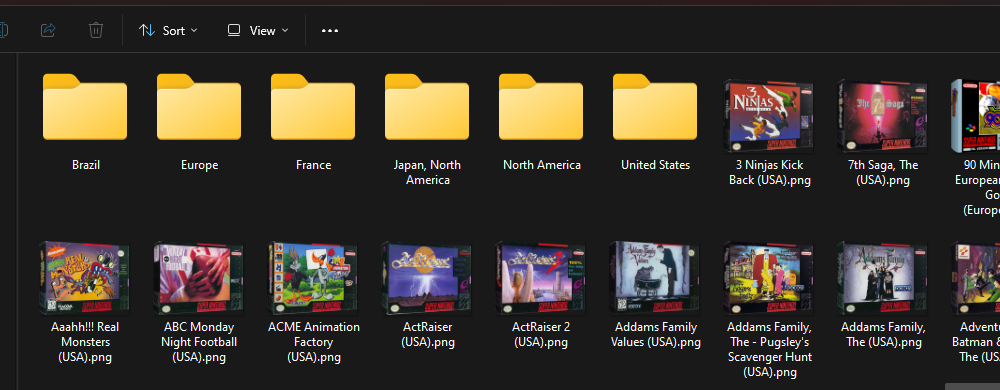The width and height of the screenshot is (1000, 390).
Task: Click the 'Japan, North America' label
Action: 427,173
